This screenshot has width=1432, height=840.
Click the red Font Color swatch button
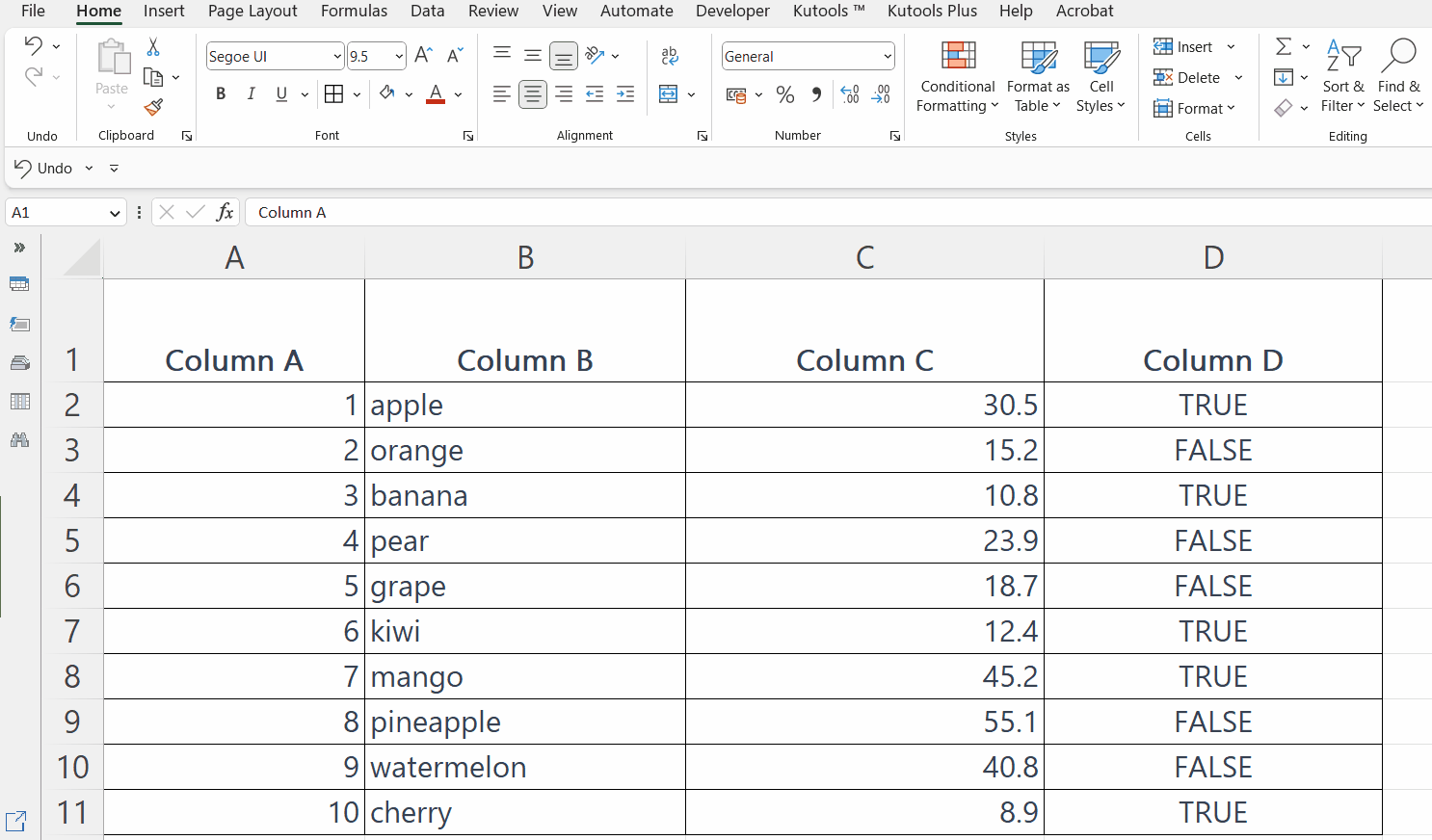[x=436, y=94]
